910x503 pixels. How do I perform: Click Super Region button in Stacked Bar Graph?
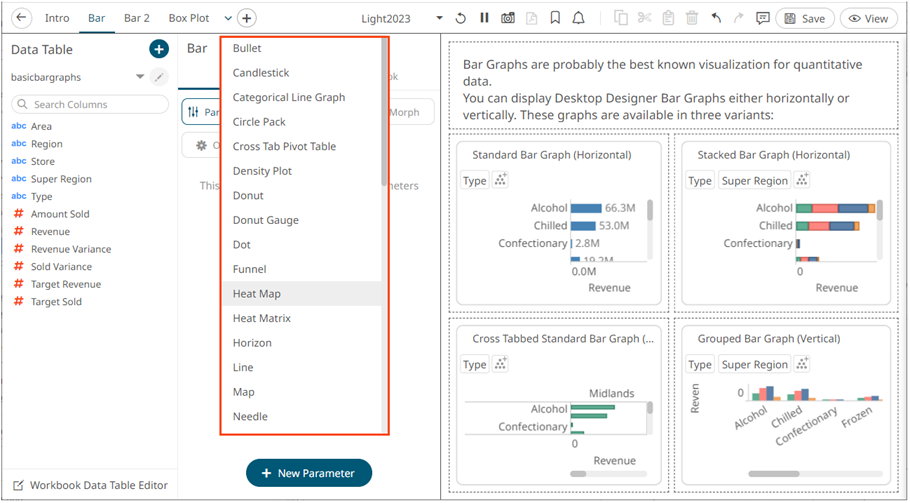click(x=754, y=180)
